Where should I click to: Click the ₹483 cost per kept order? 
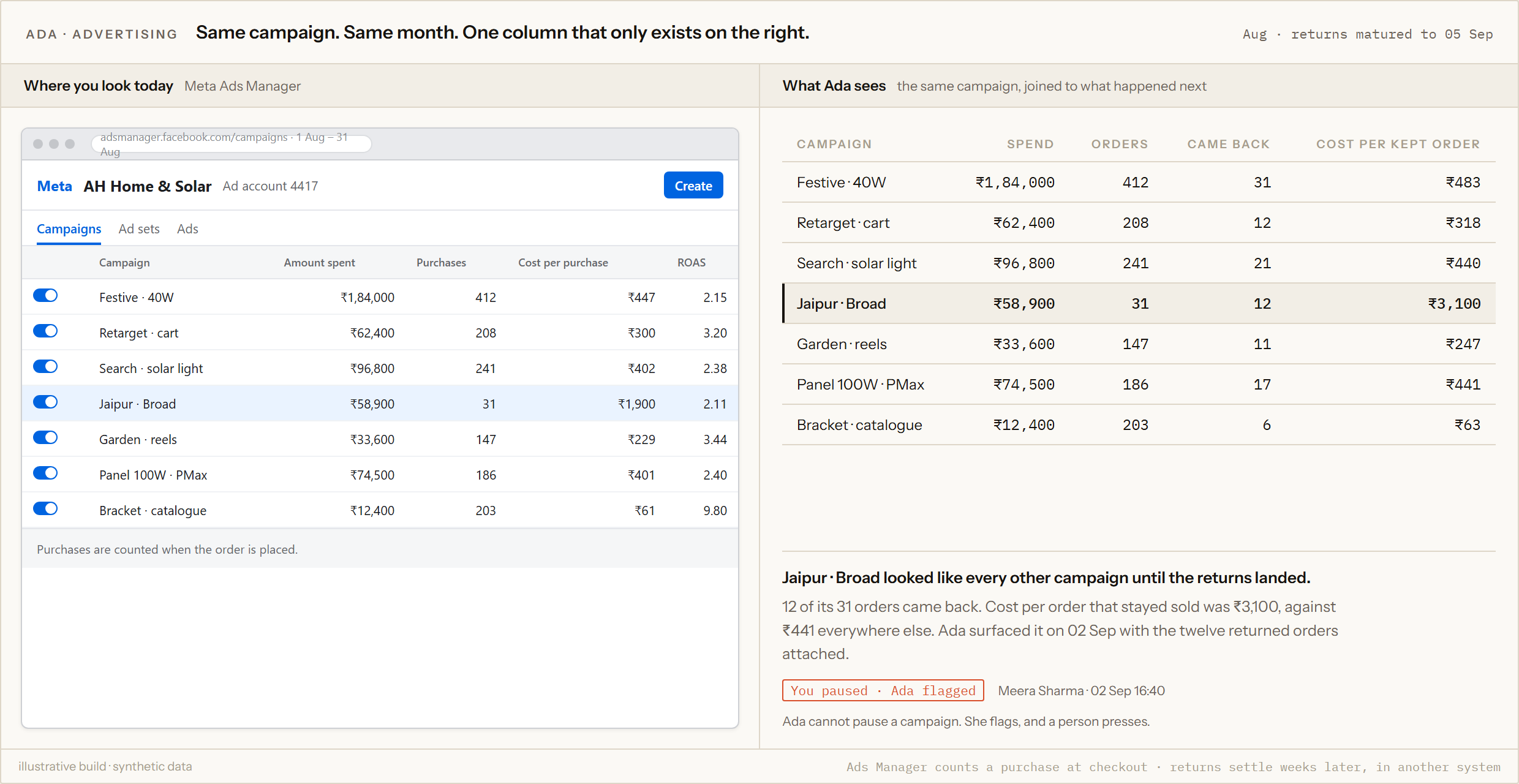[x=1463, y=183]
